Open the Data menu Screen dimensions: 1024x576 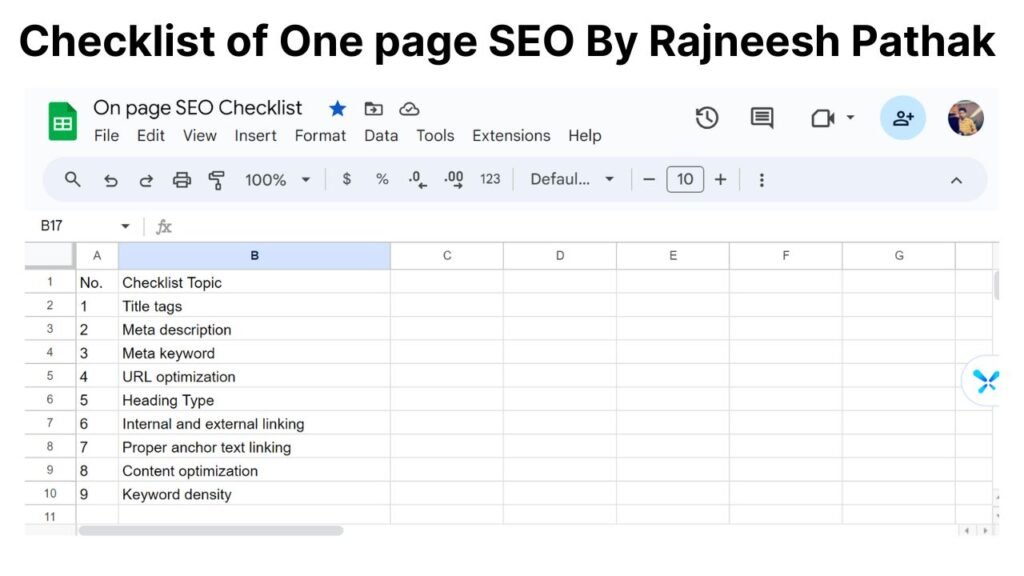click(381, 136)
